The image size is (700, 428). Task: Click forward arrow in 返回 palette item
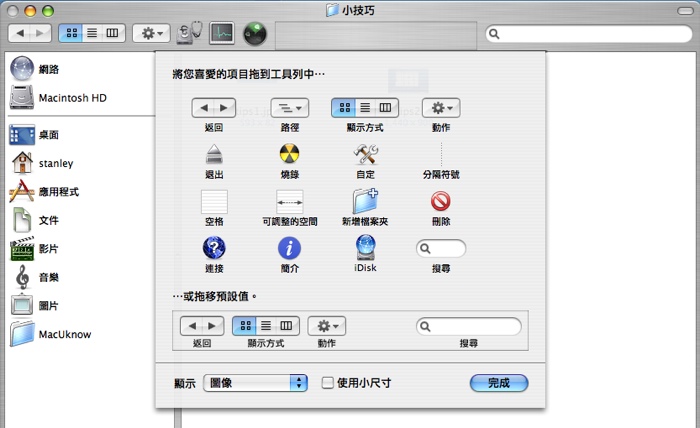tap(225, 108)
